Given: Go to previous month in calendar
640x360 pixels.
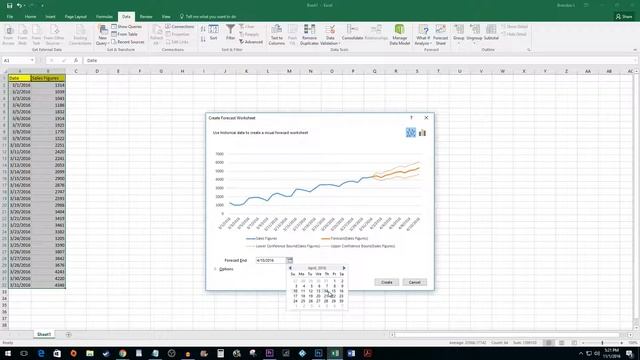Looking at the screenshot, I should [290, 268].
